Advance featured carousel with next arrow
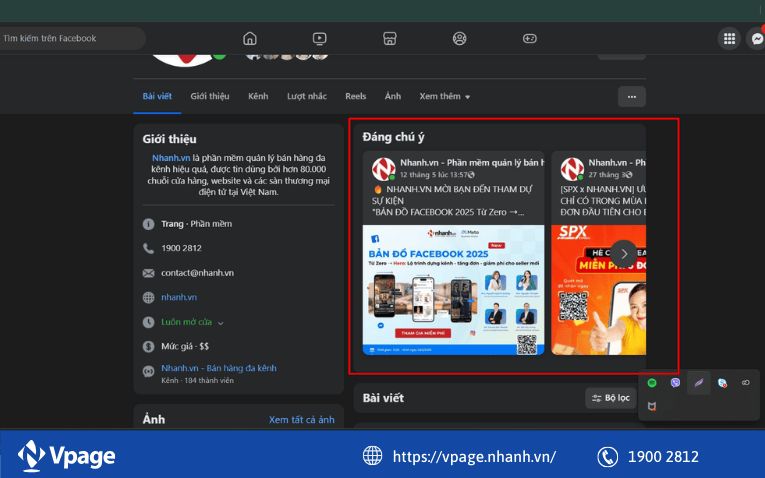 tap(624, 254)
